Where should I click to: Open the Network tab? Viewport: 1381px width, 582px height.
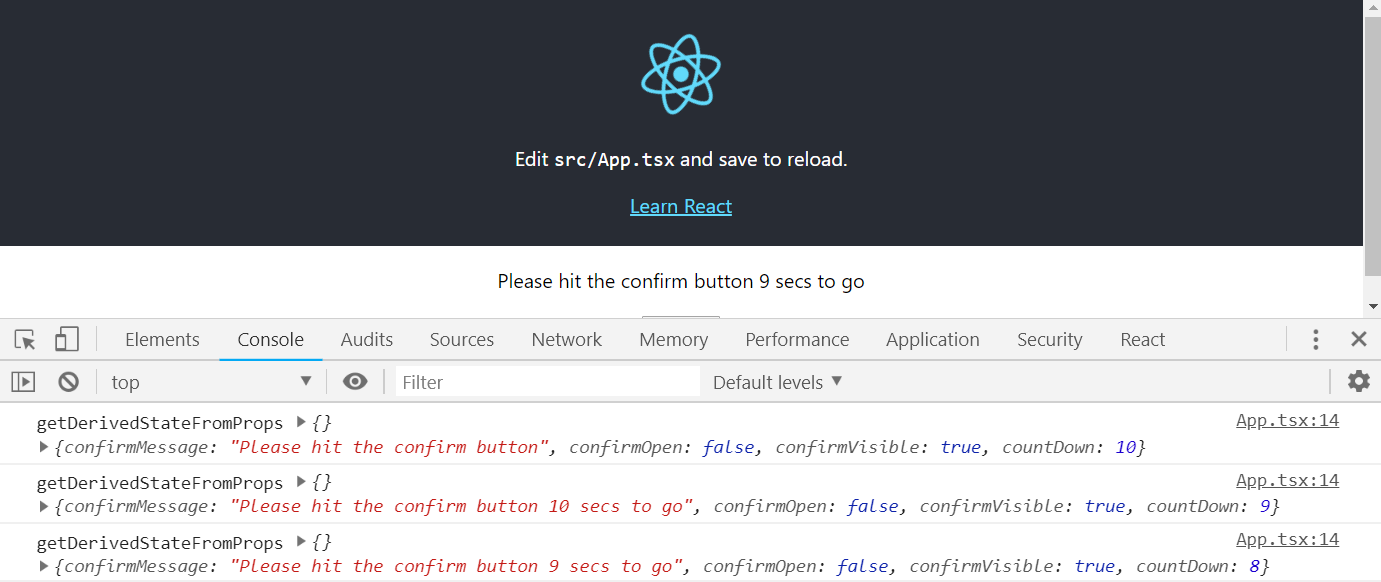tap(567, 340)
